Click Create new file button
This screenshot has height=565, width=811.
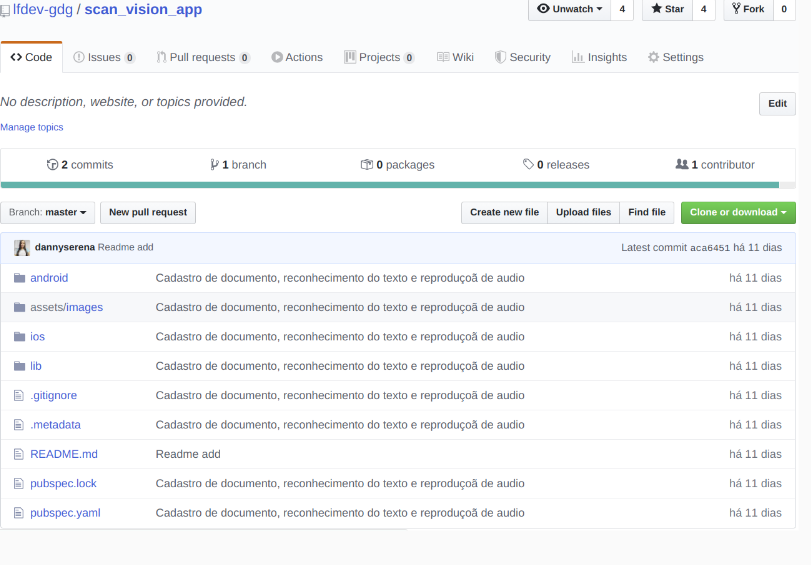pos(504,213)
